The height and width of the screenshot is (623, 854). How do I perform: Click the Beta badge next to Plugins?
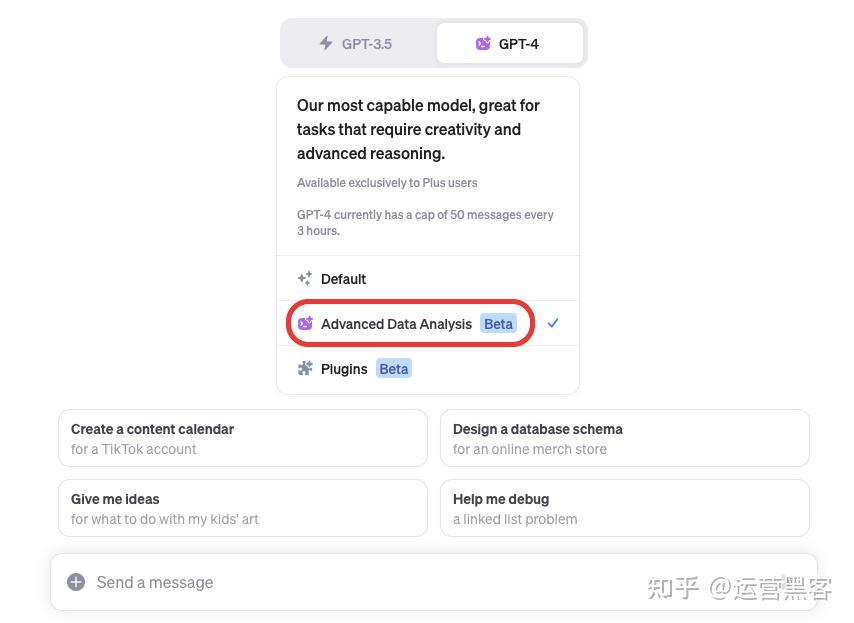394,369
